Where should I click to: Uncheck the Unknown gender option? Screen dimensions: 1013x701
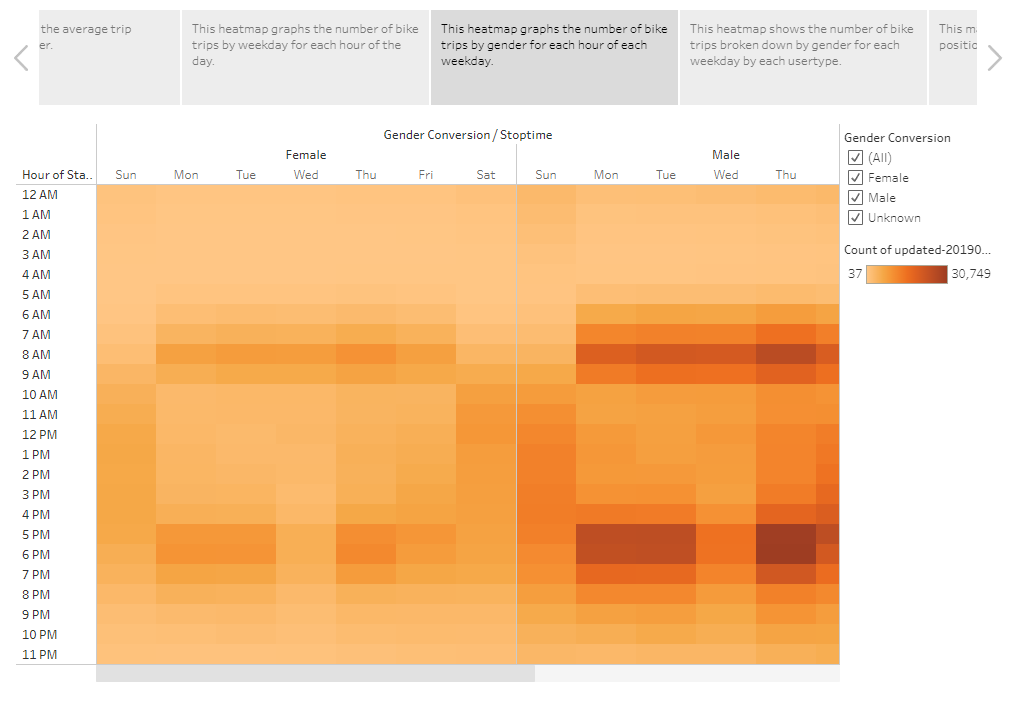(856, 217)
